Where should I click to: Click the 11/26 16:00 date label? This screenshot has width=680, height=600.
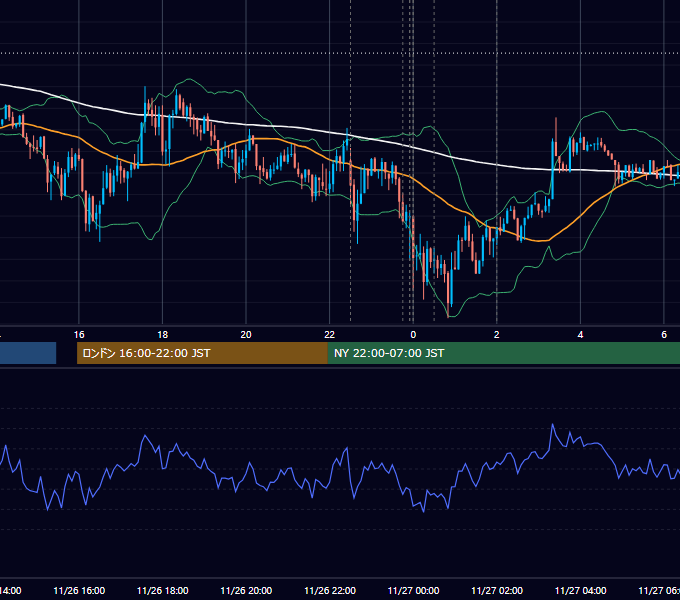[79, 590]
